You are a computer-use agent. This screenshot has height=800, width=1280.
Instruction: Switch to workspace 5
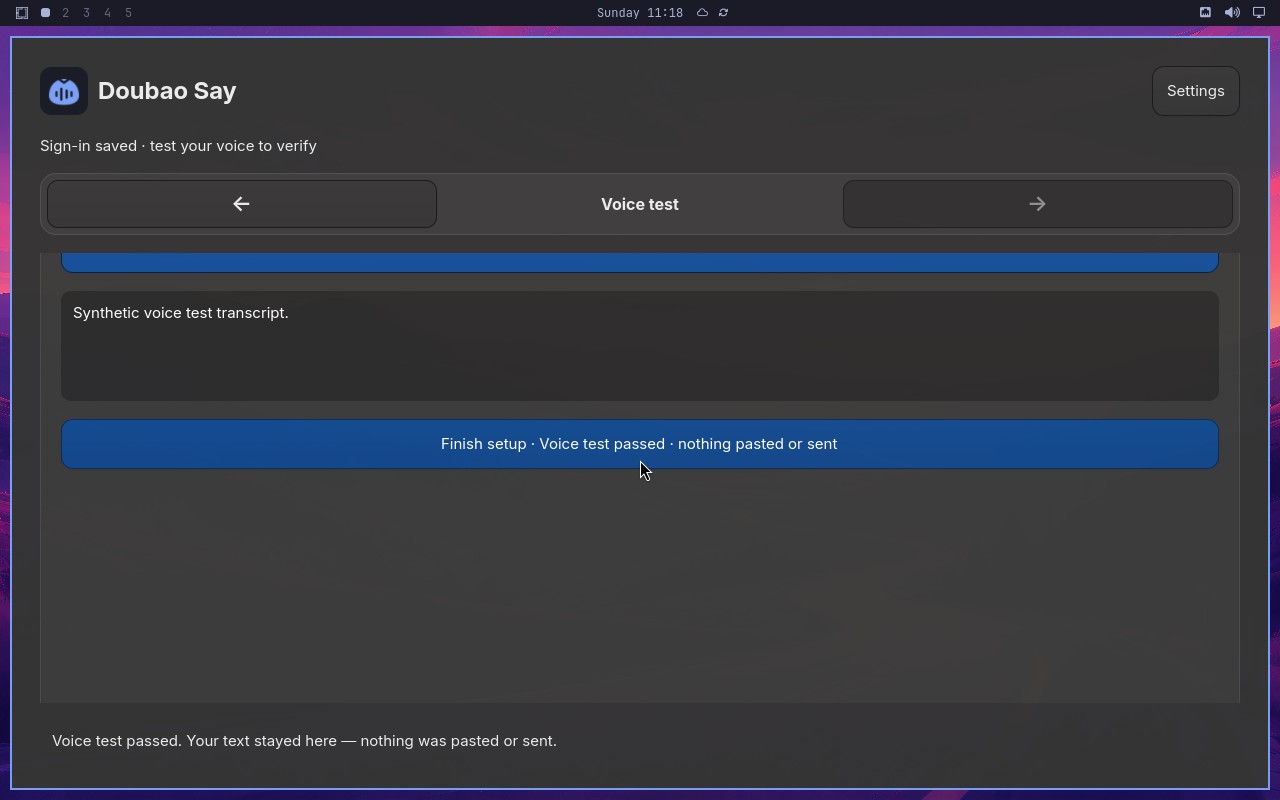coord(129,13)
